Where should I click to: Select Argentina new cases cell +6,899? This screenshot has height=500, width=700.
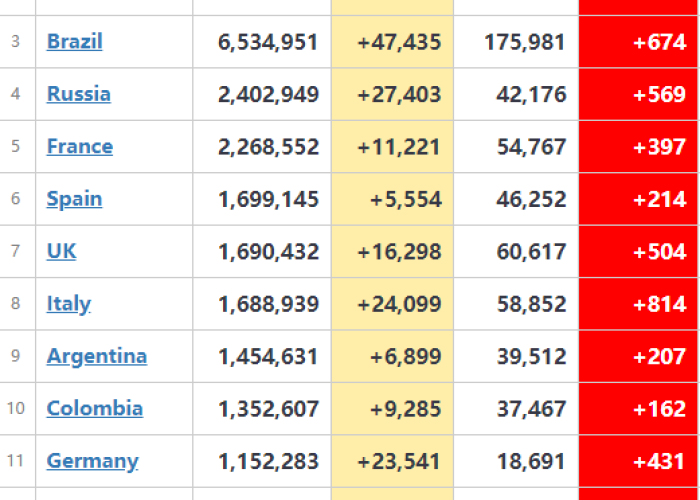[x=405, y=356]
